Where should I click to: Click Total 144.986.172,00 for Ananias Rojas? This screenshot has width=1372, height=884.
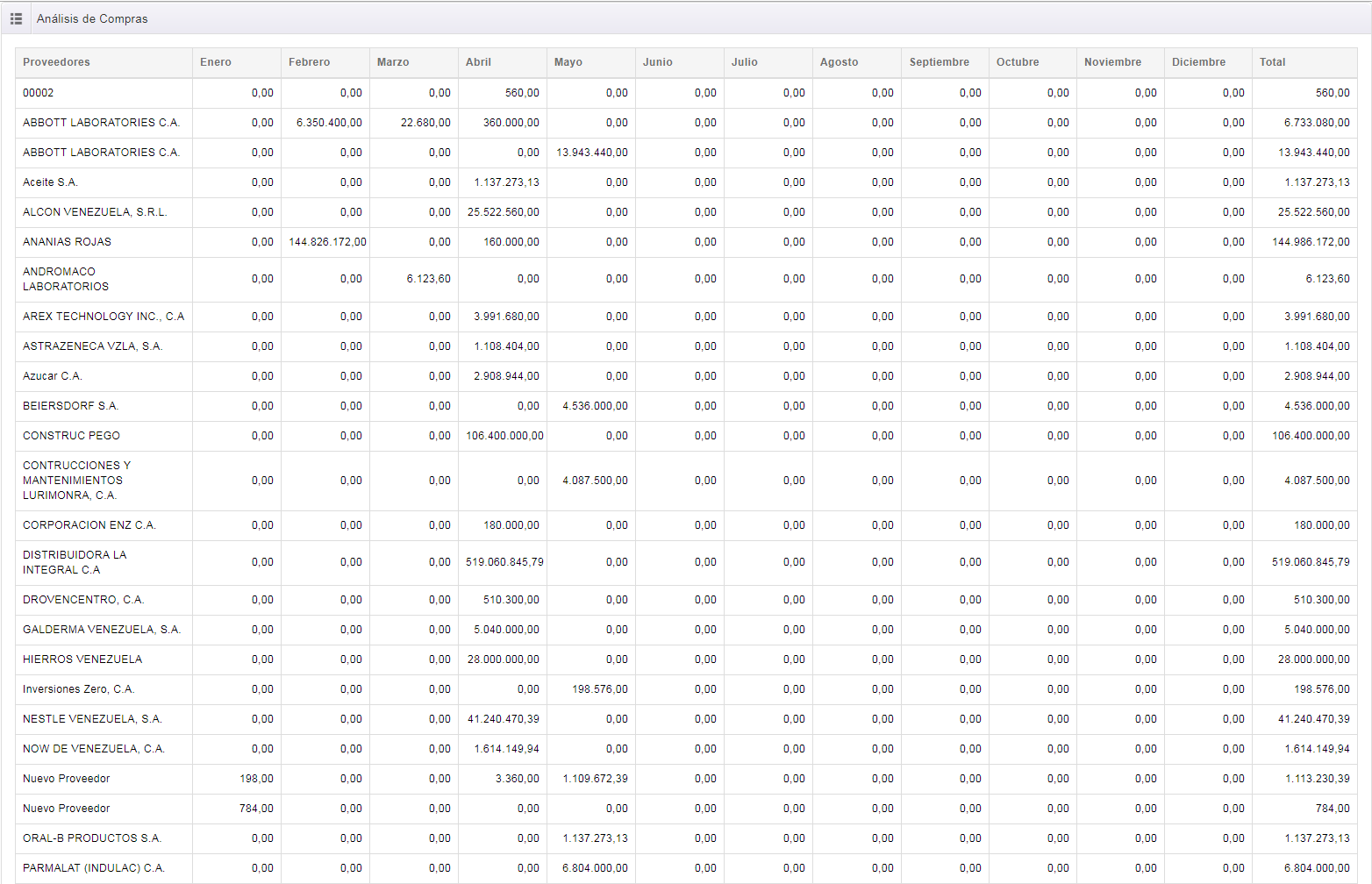pyautogui.click(x=1311, y=242)
